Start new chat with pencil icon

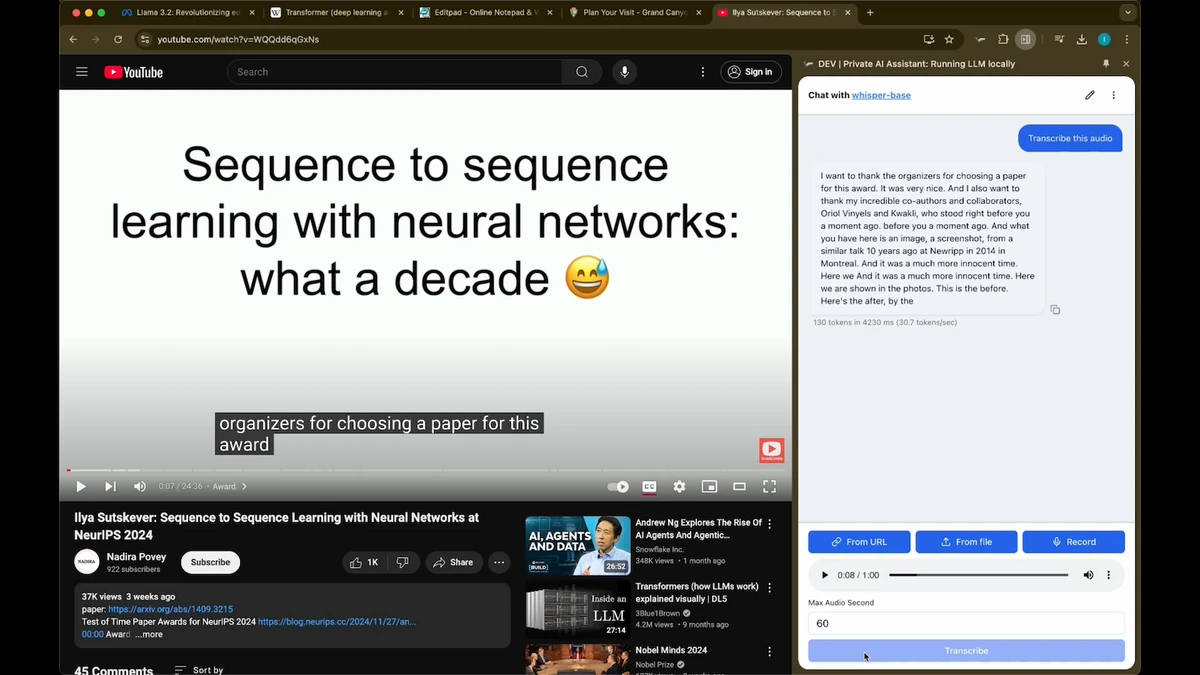tap(1090, 95)
